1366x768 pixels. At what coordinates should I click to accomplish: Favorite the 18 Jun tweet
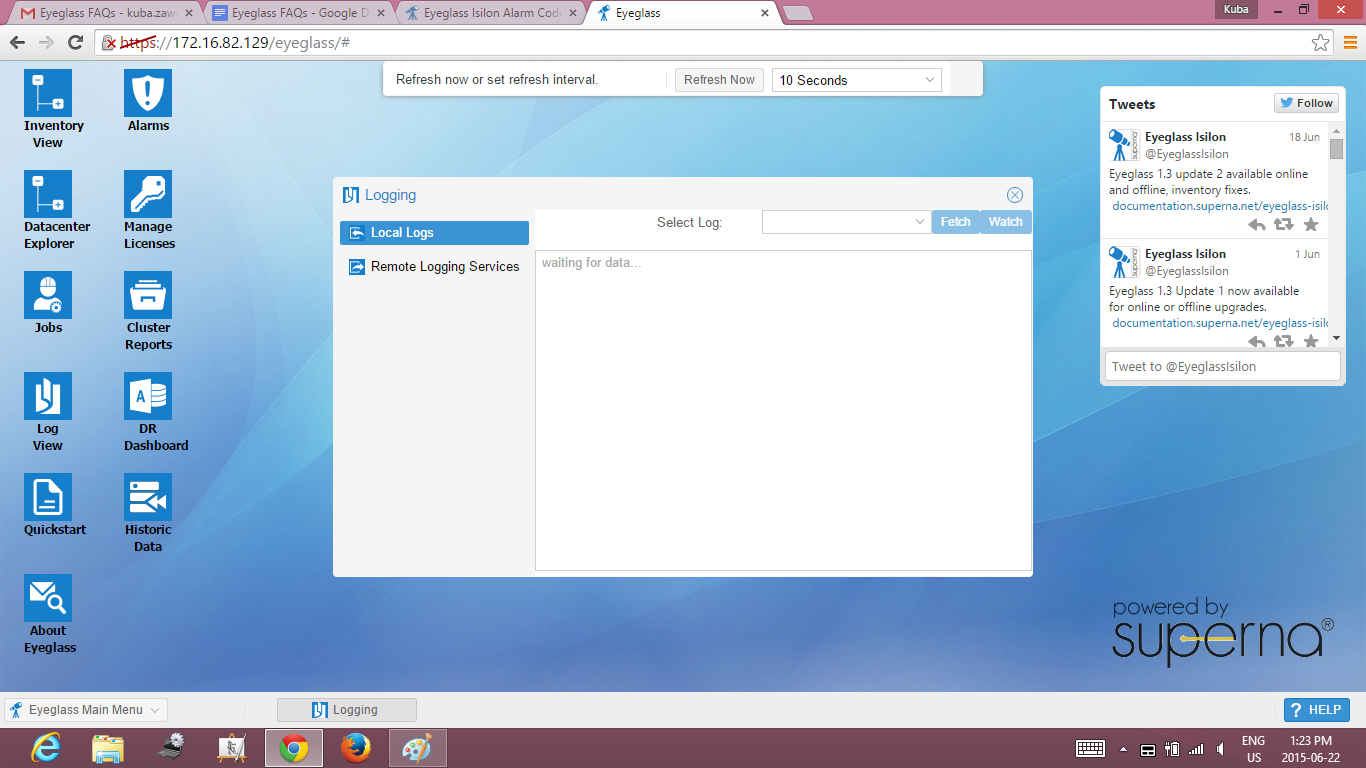pos(1311,225)
